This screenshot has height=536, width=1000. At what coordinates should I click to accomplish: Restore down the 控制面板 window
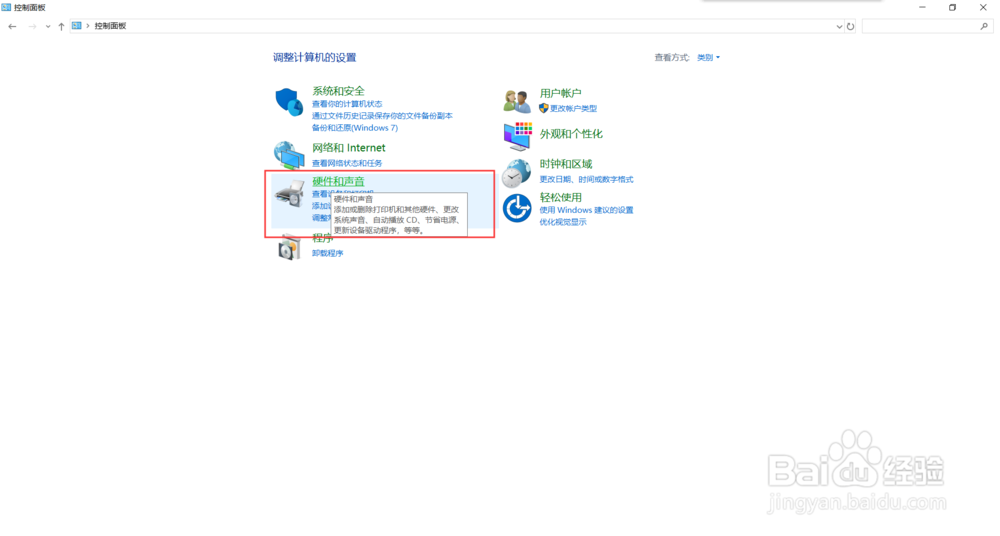tap(952, 8)
